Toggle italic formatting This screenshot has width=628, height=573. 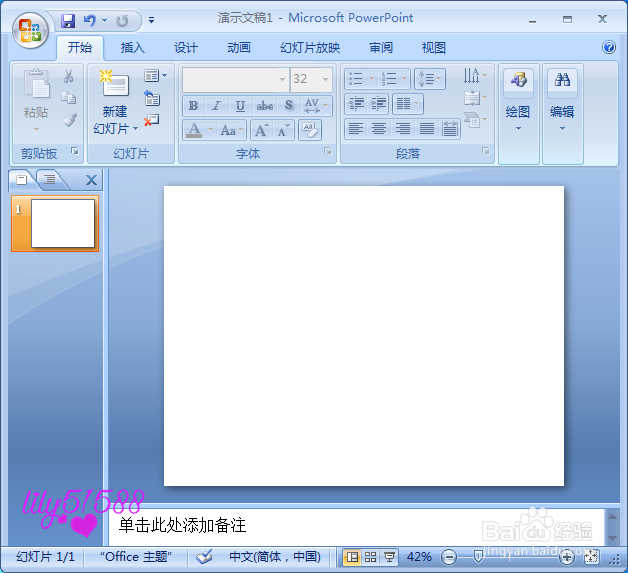(x=217, y=106)
